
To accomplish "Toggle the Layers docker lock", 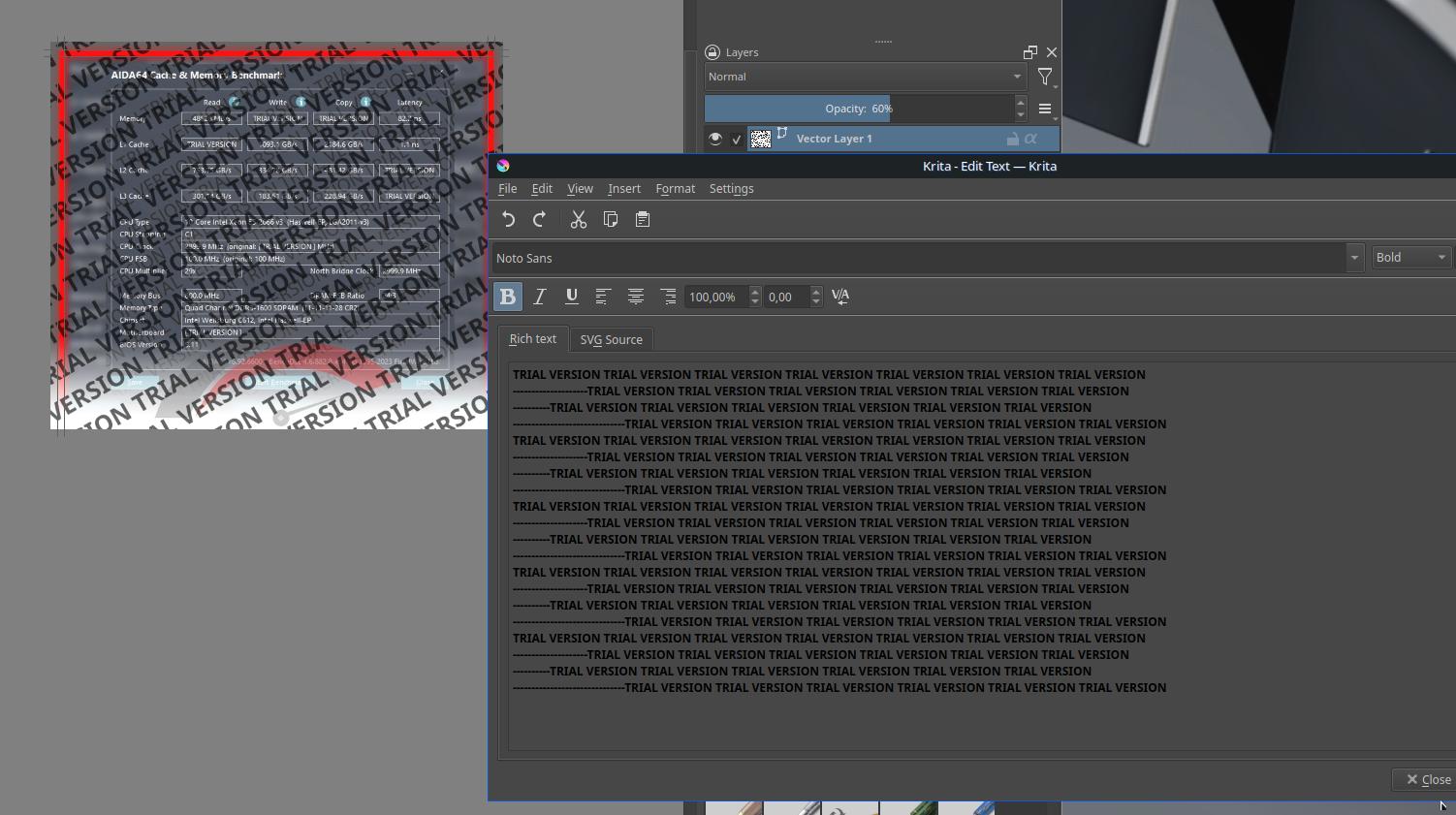I will [712, 52].
